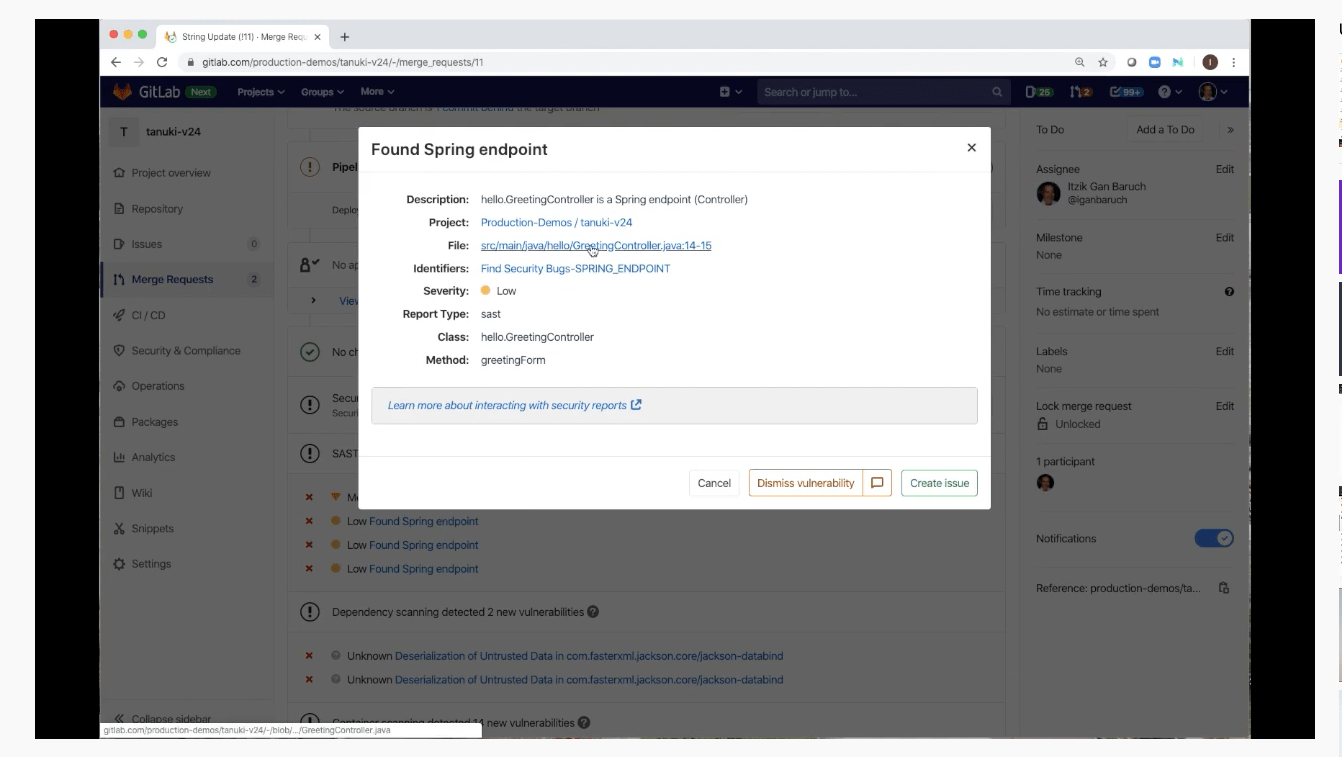The height and width of the screenshot is (757, 1342).
Task: Open the GreetingController.java file link
Action: 595,246
